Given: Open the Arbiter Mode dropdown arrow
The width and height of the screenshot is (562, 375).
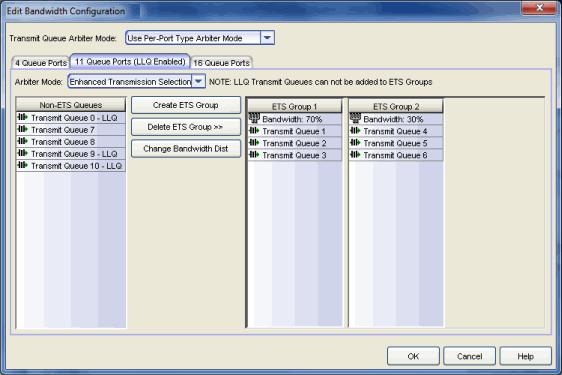Looking at the screenshot, I should click(x=198, y=81).
